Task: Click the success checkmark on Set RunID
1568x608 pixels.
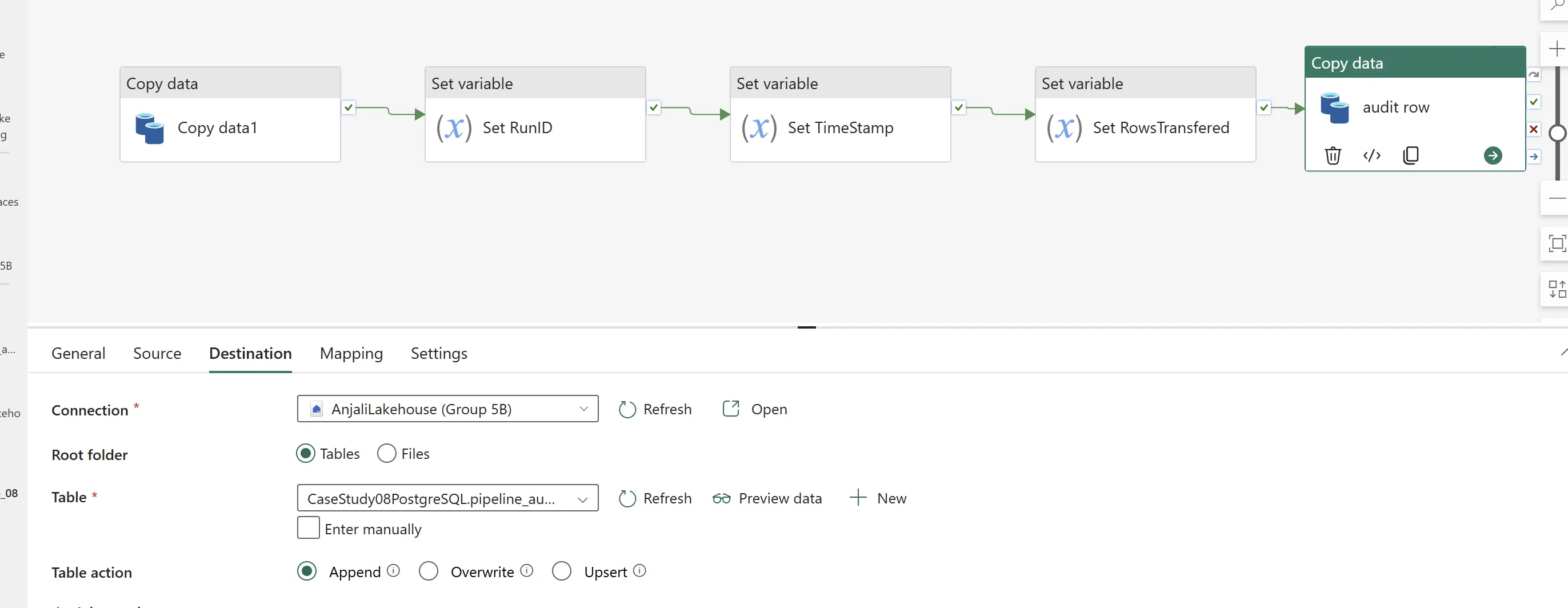Action: point(653,108)
